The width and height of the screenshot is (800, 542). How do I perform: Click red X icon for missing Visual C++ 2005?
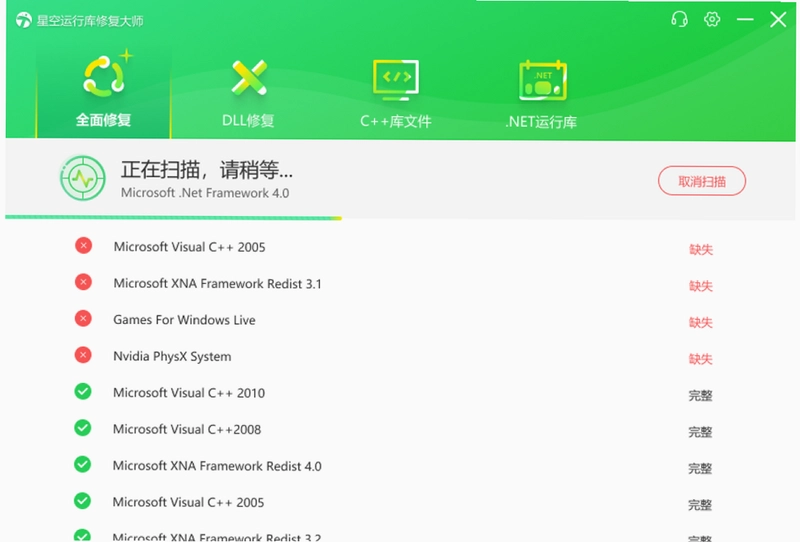coord(83,245)
